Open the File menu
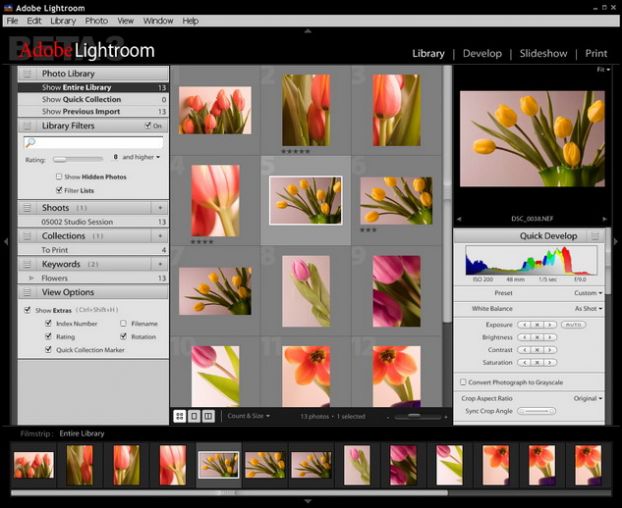Image resolution: width=622 pixels, height=508 pixels. pyautogui.click(x=12, y=21)
